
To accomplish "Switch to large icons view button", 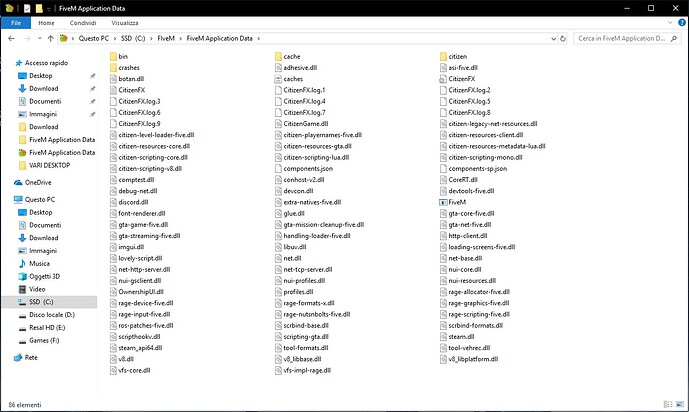I will [x=680, y=405].
